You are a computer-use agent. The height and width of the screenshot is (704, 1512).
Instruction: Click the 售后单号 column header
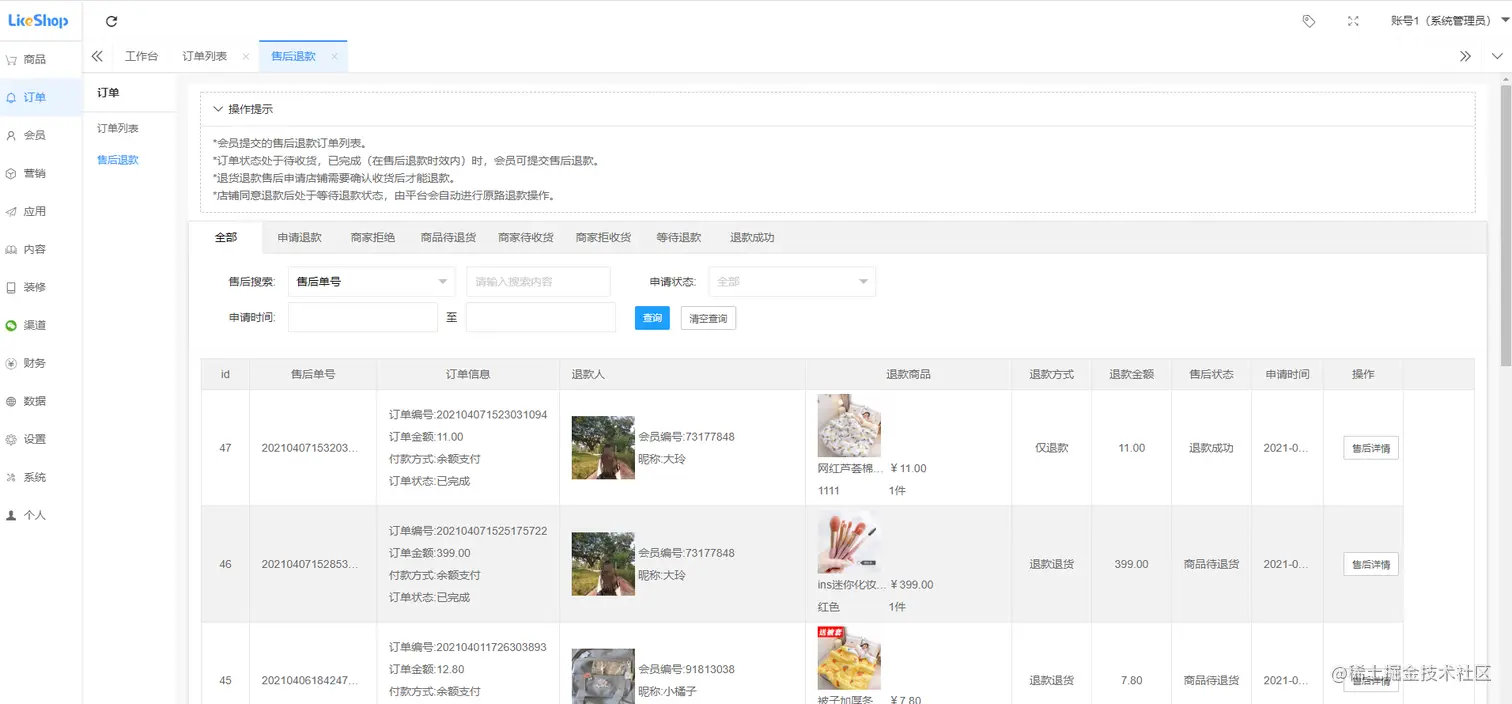[x=313, y=374]
